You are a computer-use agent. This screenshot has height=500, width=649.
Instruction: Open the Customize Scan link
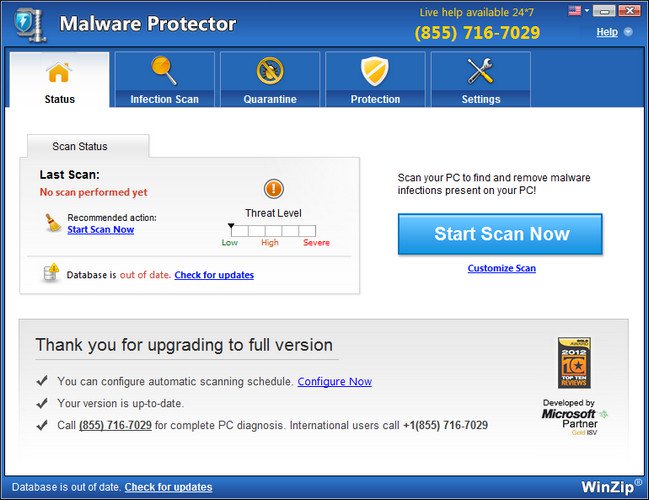coord(501,268)
